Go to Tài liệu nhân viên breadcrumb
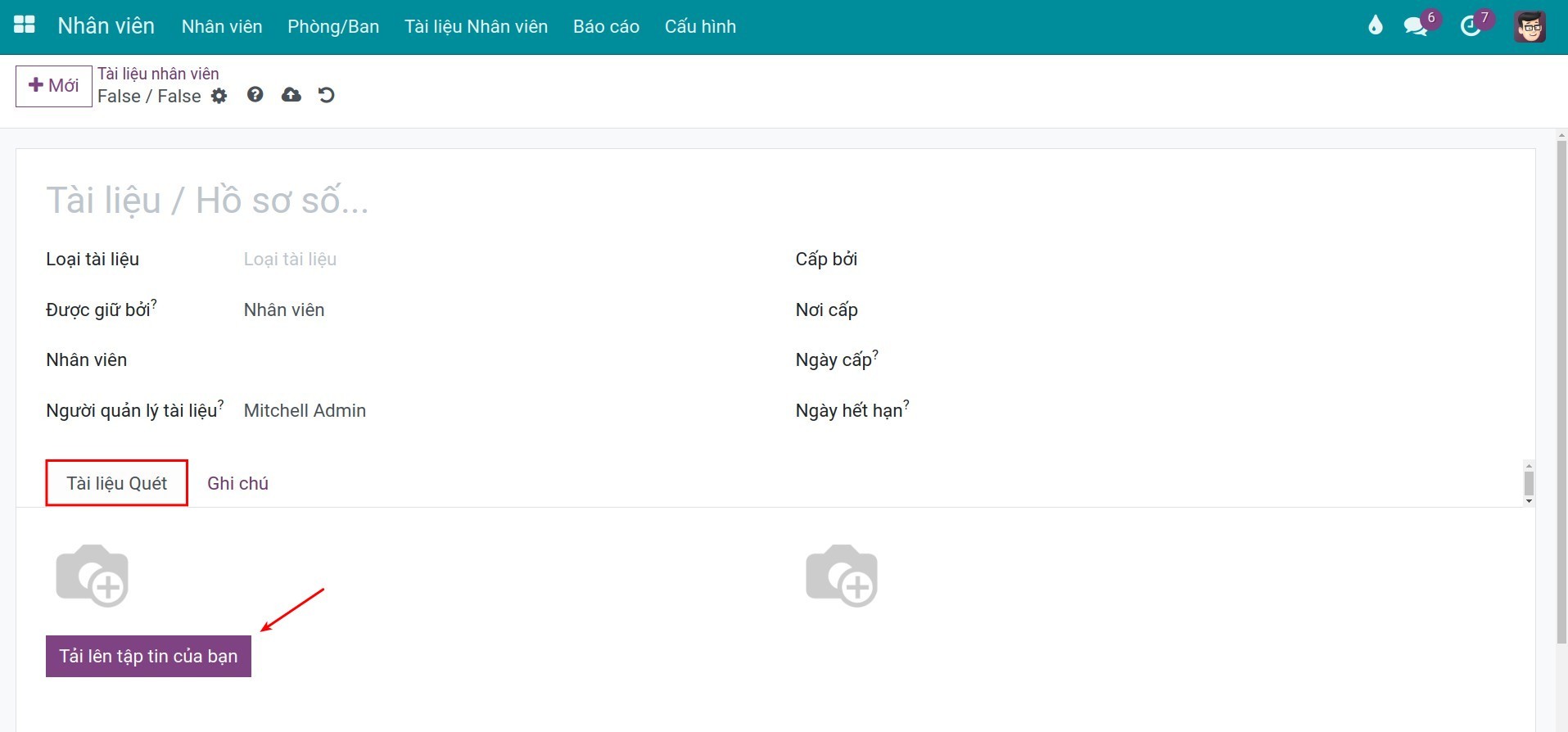 tap(158, 74)
